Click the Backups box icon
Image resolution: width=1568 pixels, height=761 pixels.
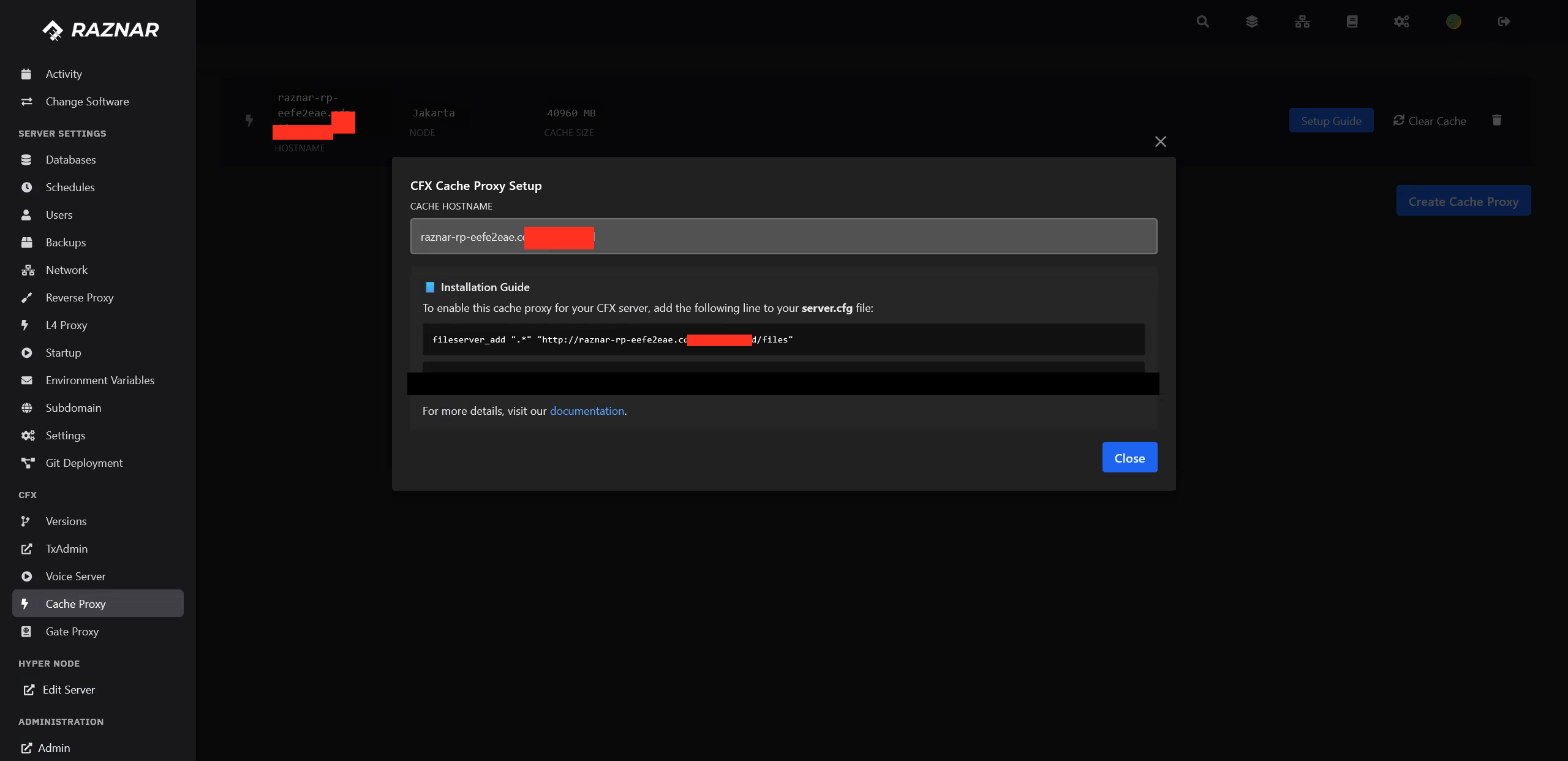coord(26,242)
